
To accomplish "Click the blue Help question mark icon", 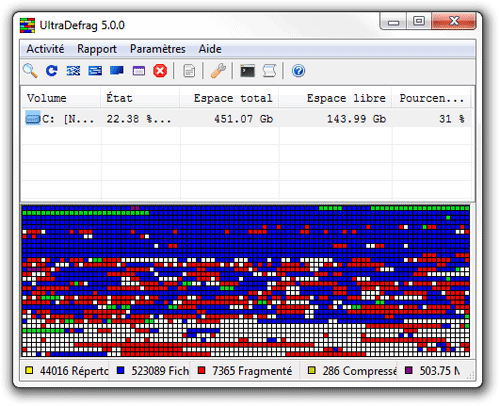I will 298,71.
